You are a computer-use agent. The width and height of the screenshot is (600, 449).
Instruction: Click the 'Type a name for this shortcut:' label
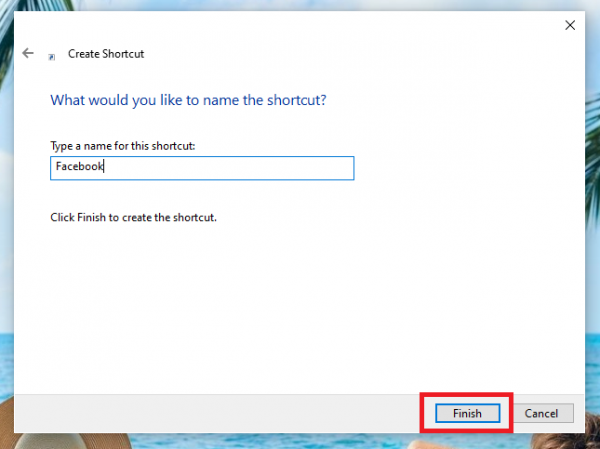pos(122,146)
